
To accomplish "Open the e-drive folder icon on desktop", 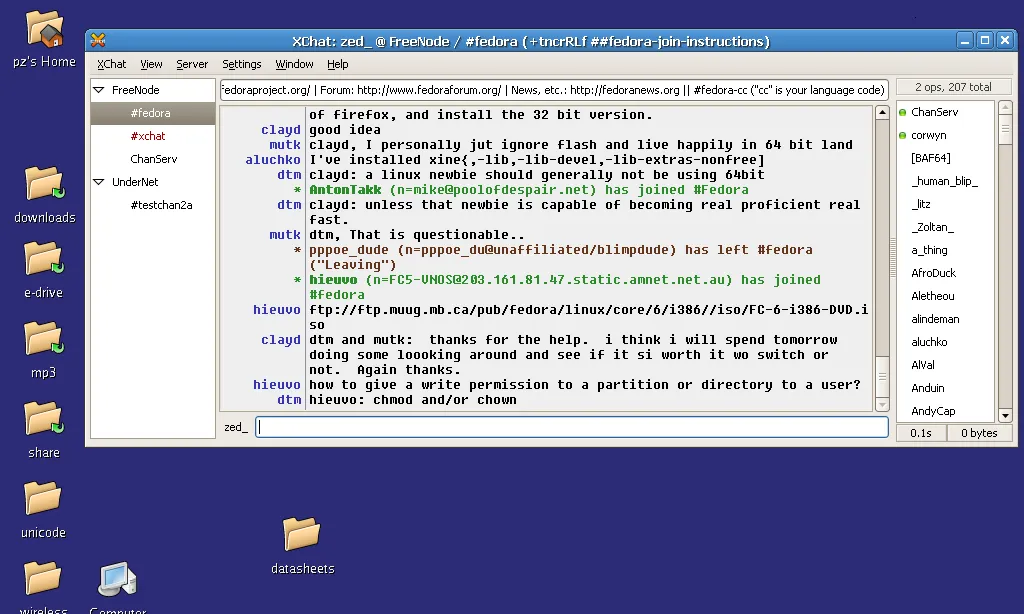I will [44, 259].
